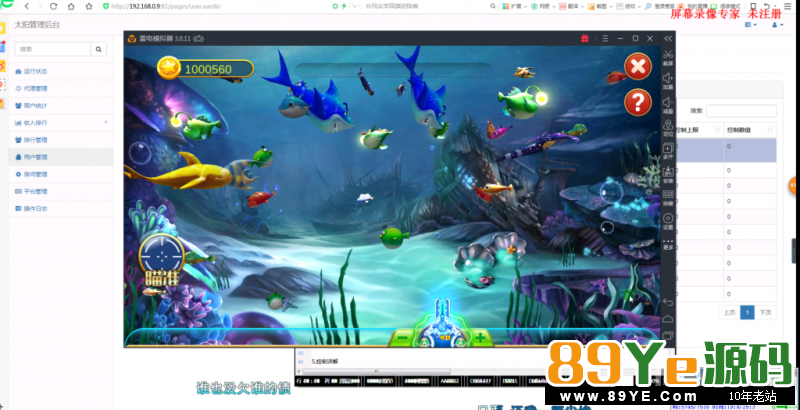This screenshot has width=800, height=410.
Task: Focus the table 搜索 input field
Action: [741, 111]
